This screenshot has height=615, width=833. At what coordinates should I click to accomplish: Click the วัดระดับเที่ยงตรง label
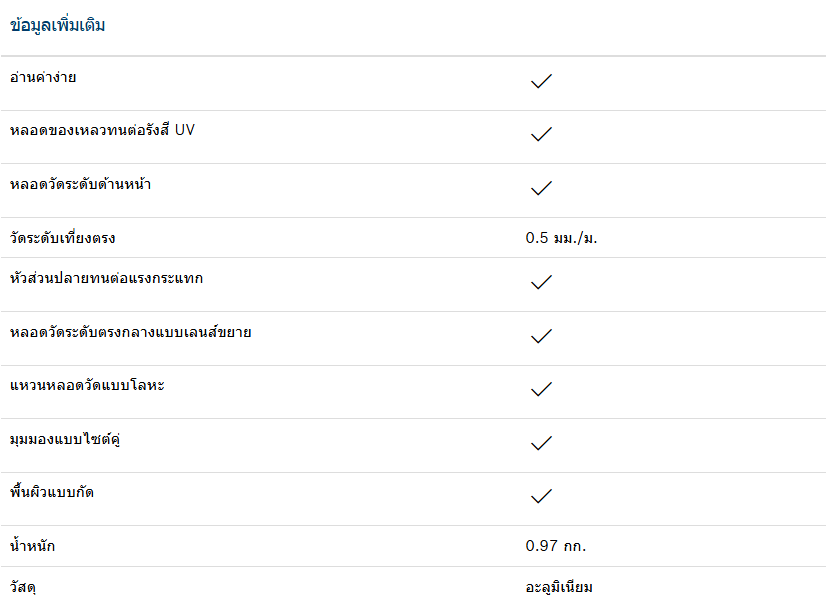pos(63,237)
